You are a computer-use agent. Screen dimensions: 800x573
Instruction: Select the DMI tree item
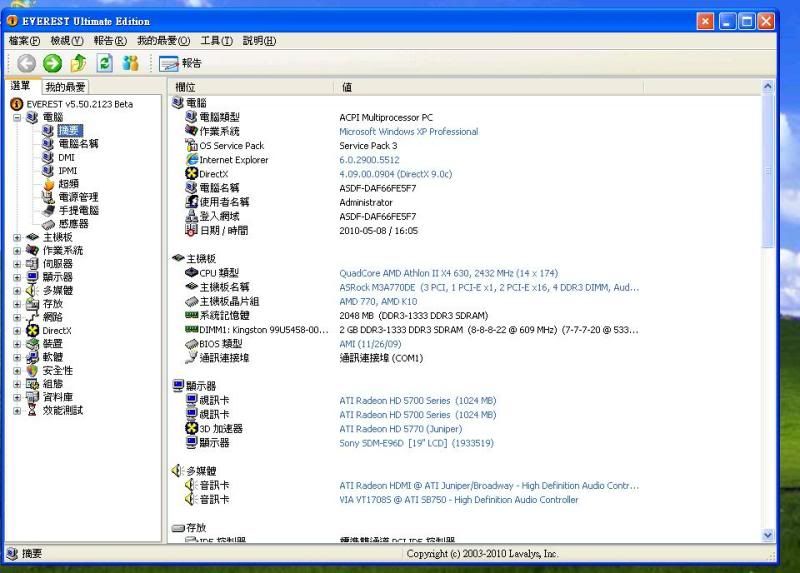point(66,157)
